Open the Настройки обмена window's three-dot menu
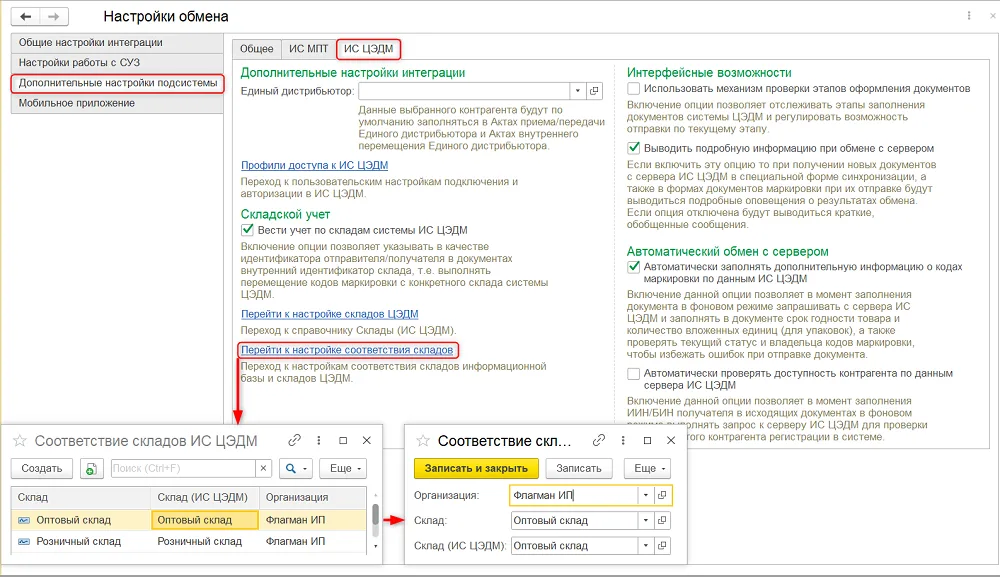Screen dimensions: 1000x577 point(969,16)
